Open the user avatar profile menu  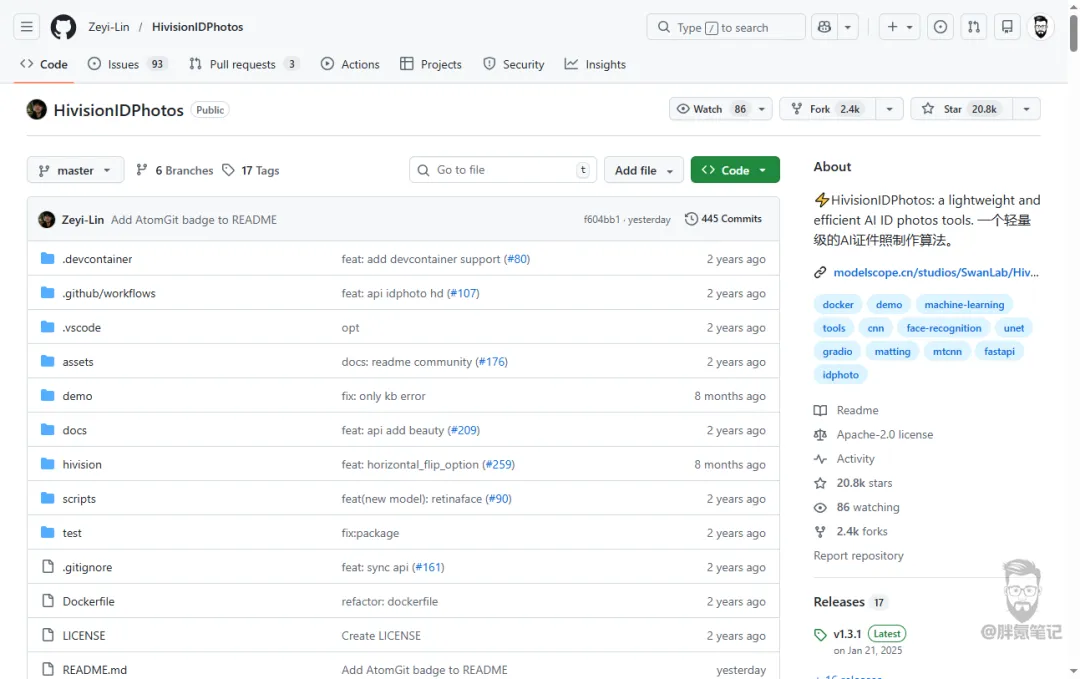click(1041, 27)
